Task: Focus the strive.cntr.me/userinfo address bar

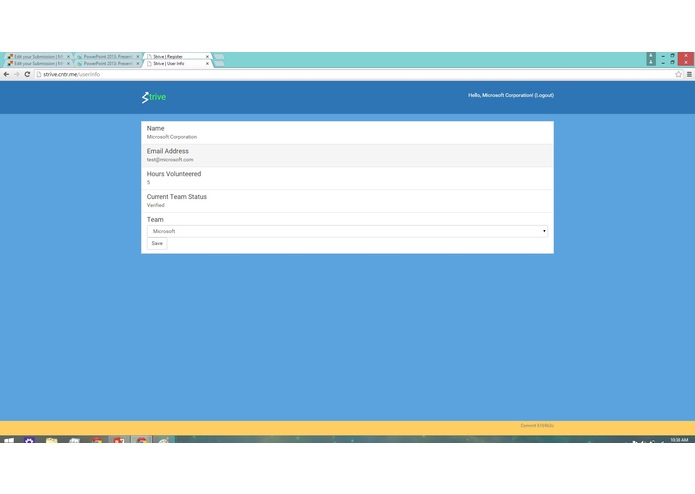Action: tap(355, 74)
